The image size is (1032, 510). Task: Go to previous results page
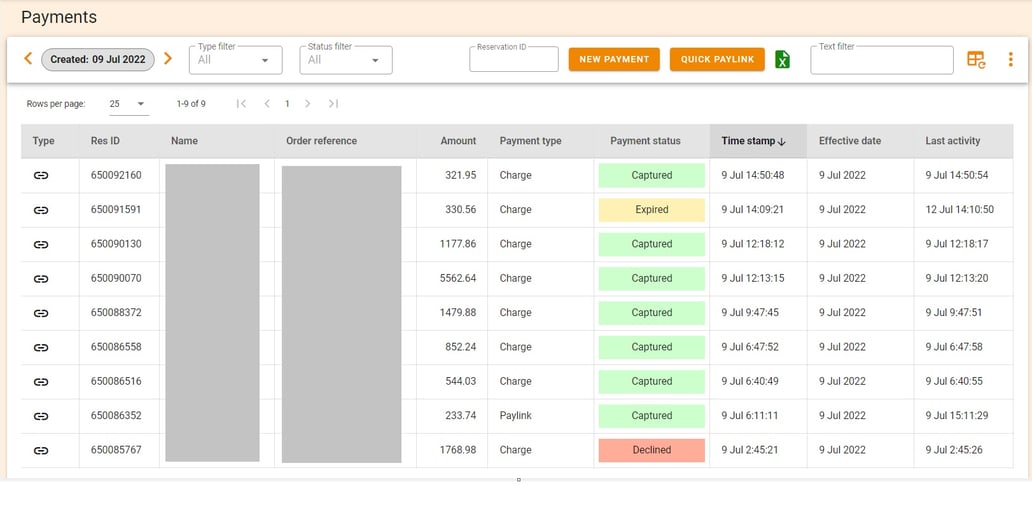pos(267,103)
